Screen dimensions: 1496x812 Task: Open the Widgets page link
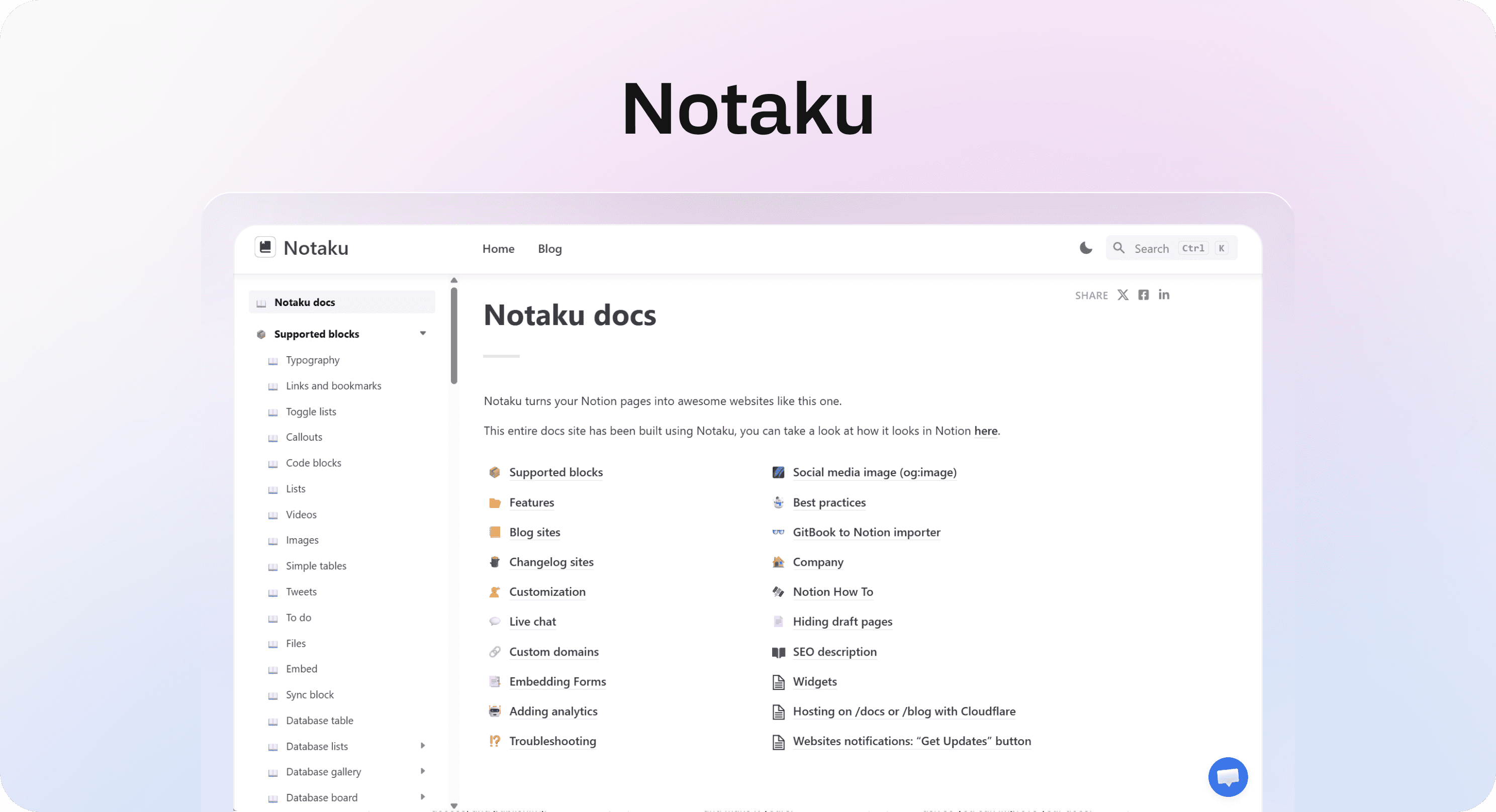tap(815, 681)
